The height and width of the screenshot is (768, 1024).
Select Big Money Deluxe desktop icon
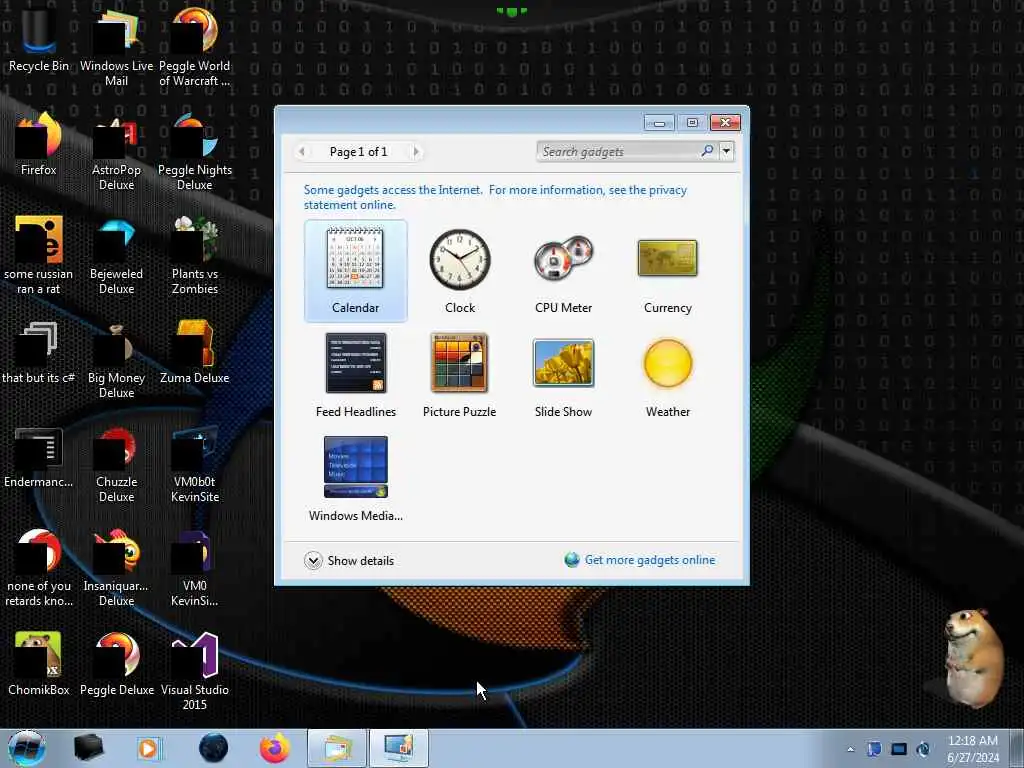116,359
